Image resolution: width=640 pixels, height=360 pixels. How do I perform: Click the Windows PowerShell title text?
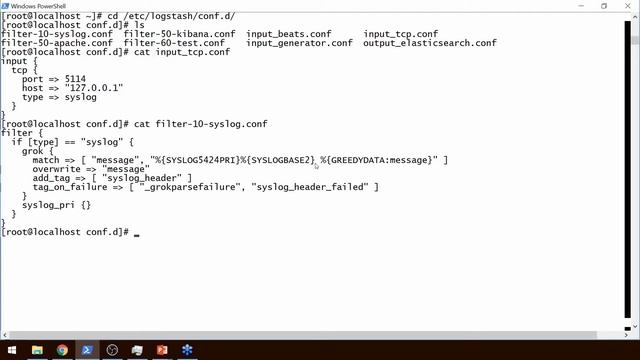tap(38, 6)
